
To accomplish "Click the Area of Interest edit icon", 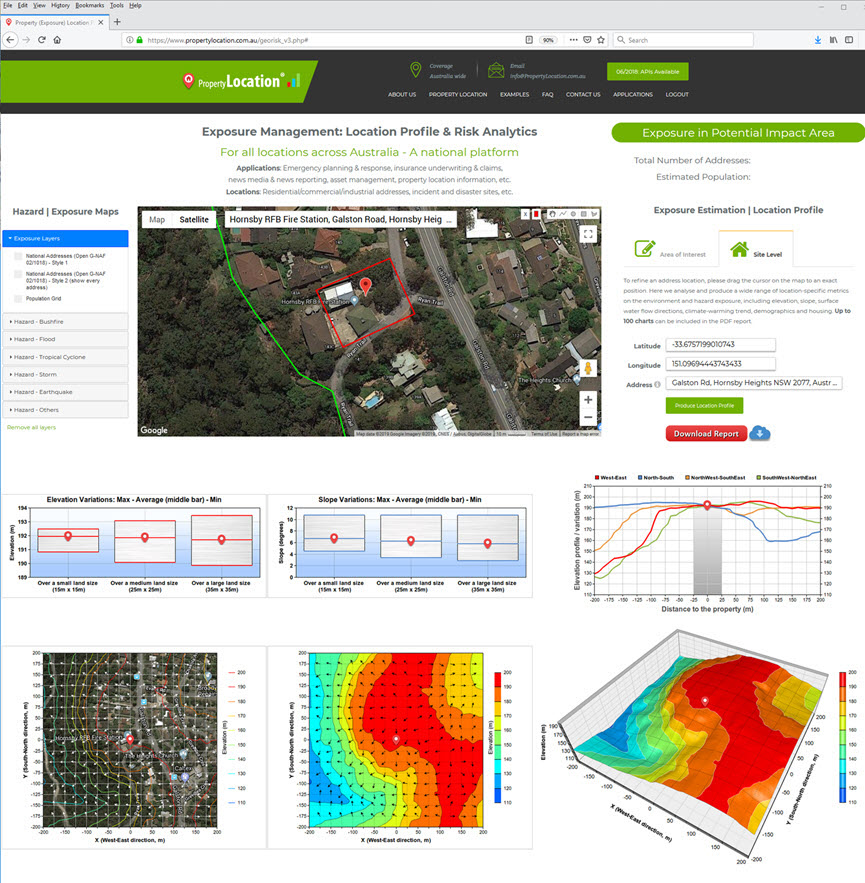I will [x=645, y=248].
